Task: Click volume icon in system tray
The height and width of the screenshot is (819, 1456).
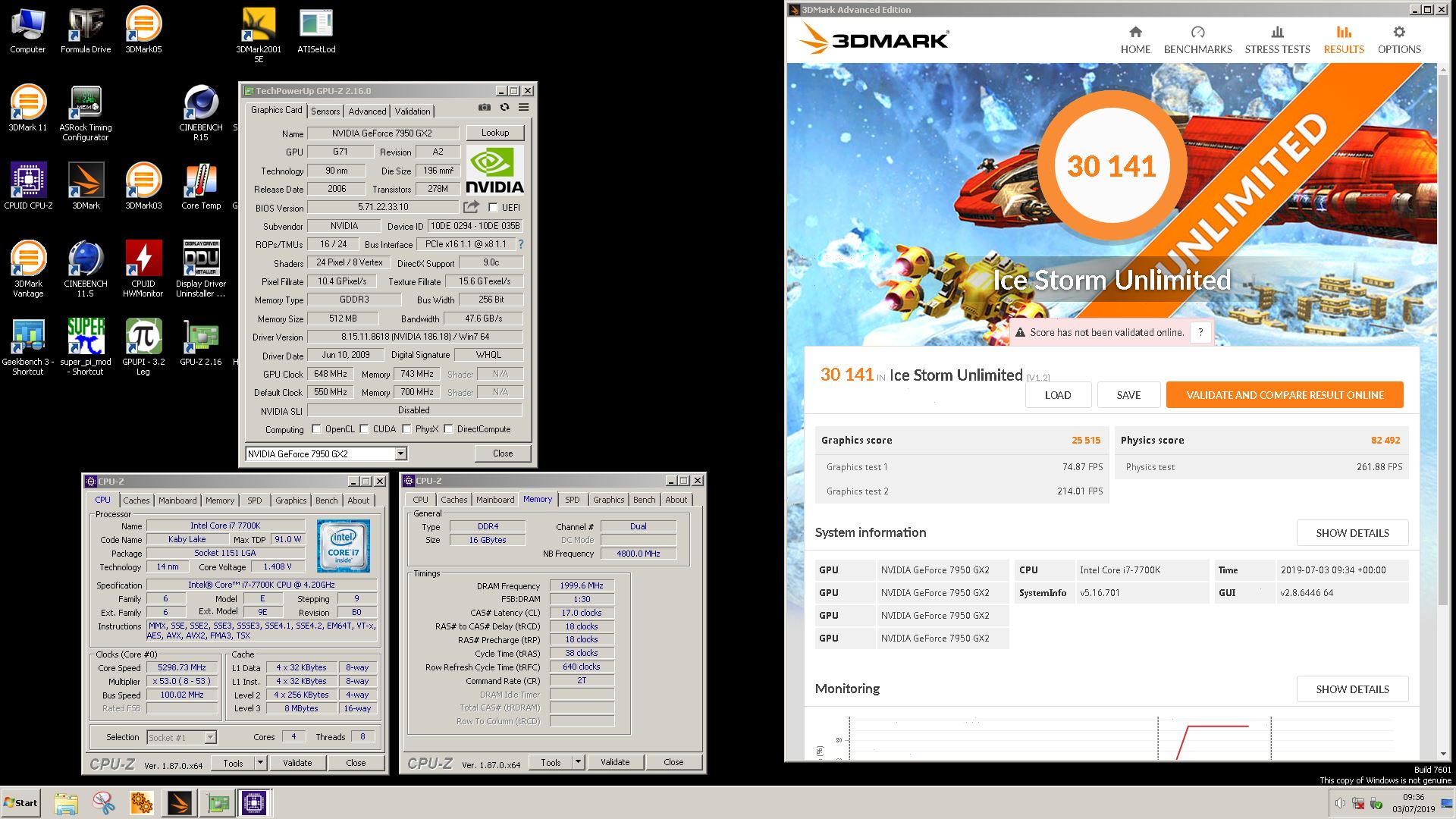Action: click(1340, 804)
